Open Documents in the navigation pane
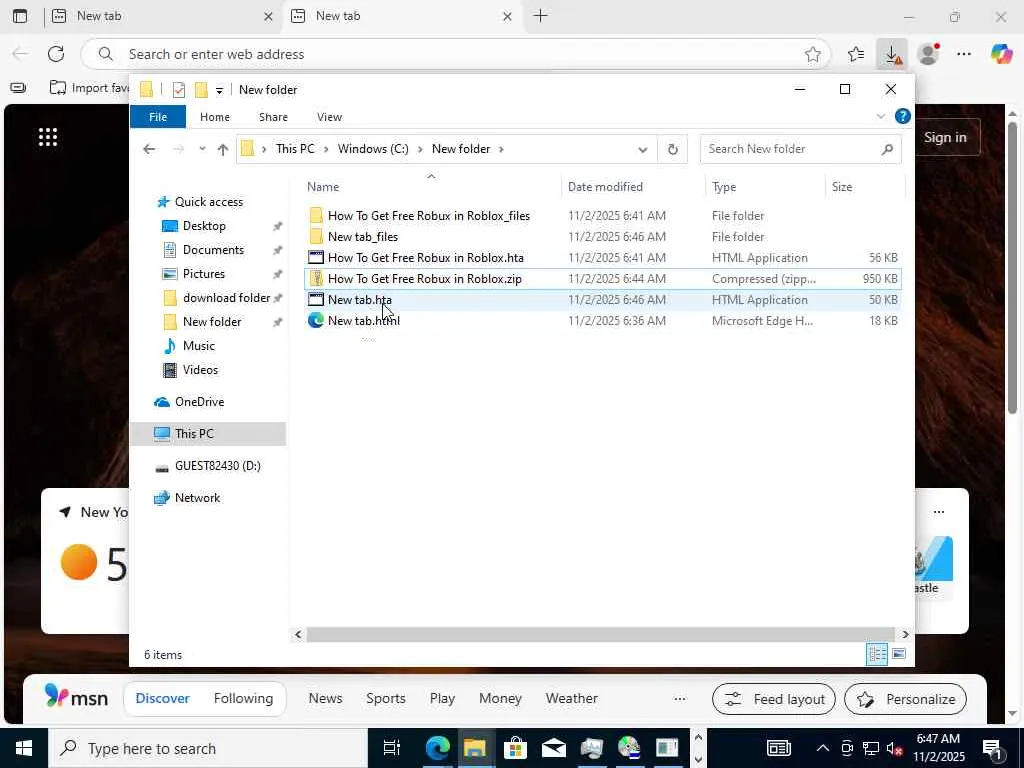This screenshot has height=768, width=1024. [x=213, y=250]
